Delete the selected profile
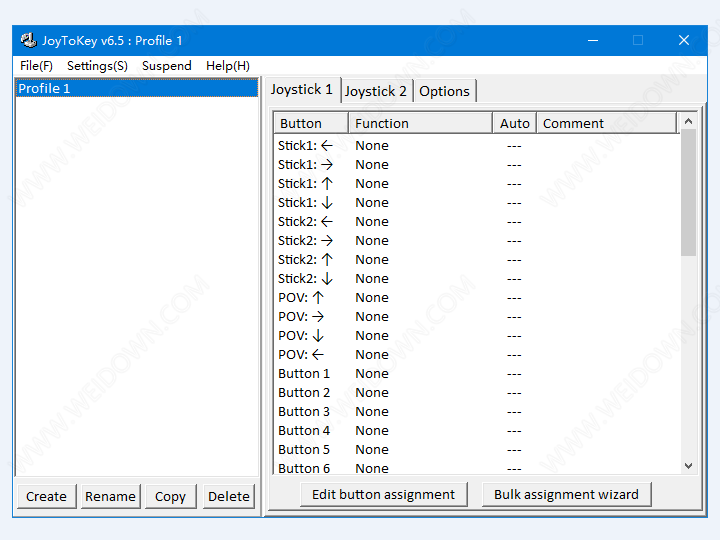 228,496
